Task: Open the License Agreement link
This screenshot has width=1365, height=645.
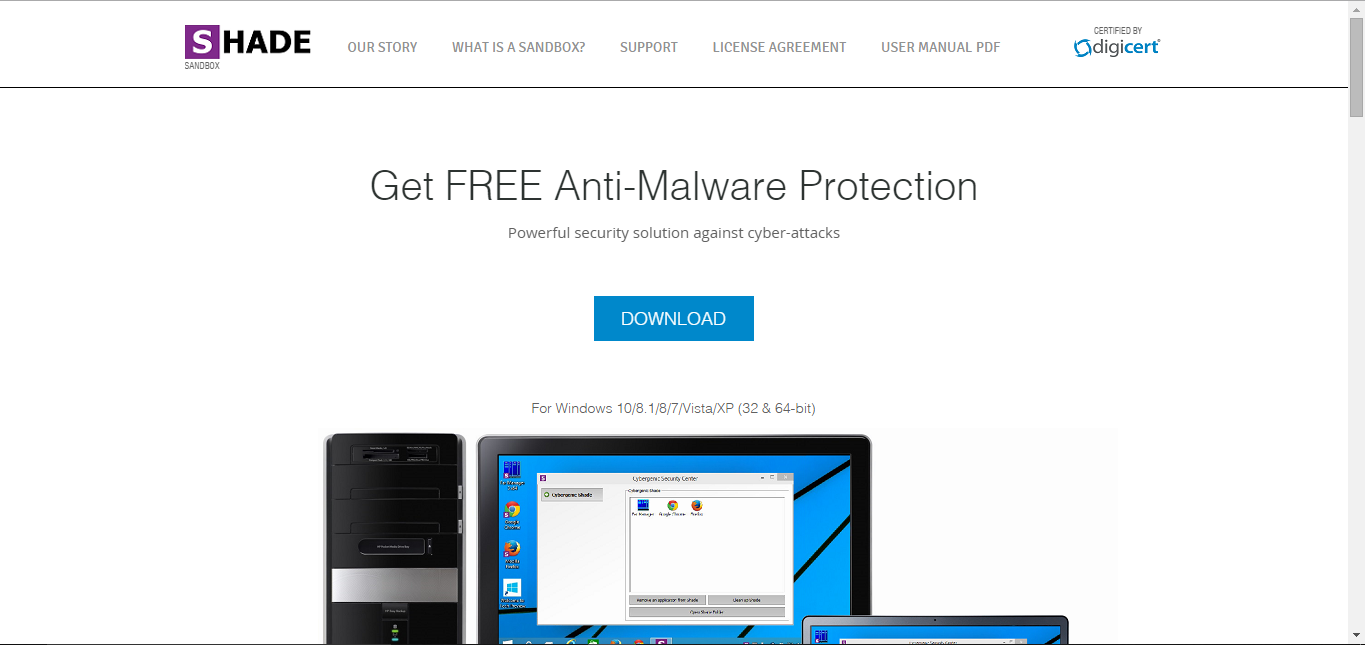Action: coord(779,47)
